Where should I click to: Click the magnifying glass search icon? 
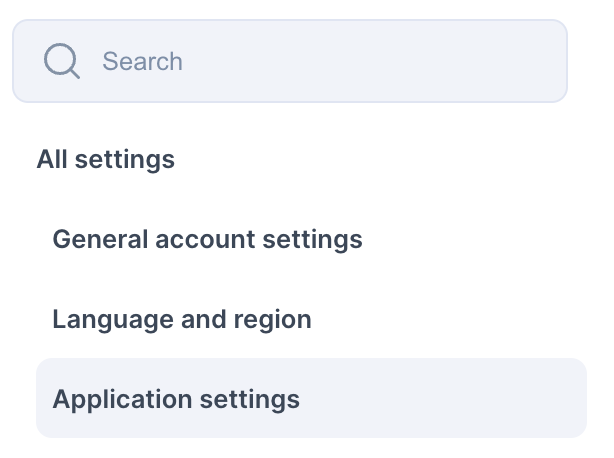[62, 61]
